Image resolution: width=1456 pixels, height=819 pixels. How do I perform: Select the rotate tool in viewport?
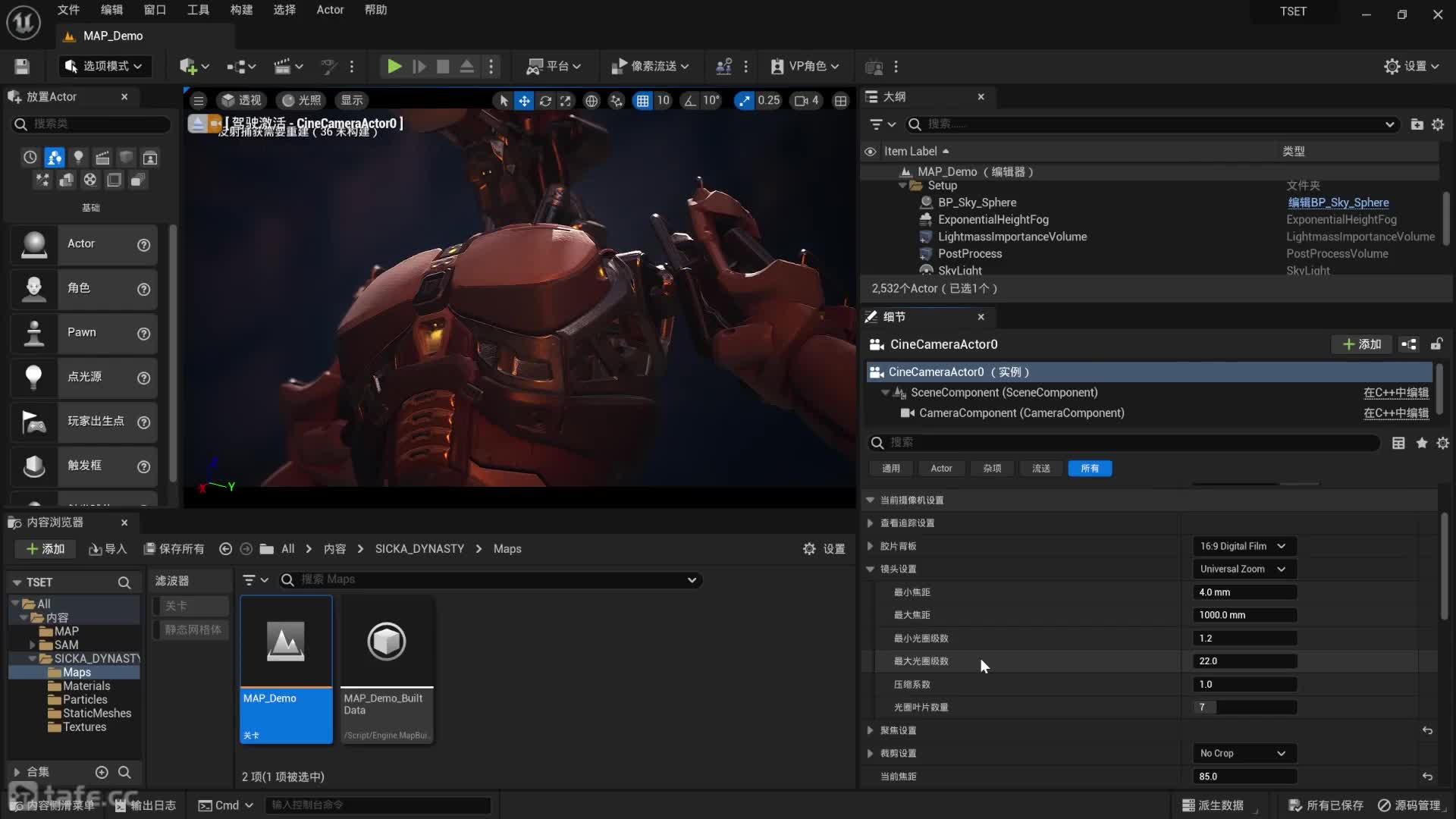(x=545, y=100)
